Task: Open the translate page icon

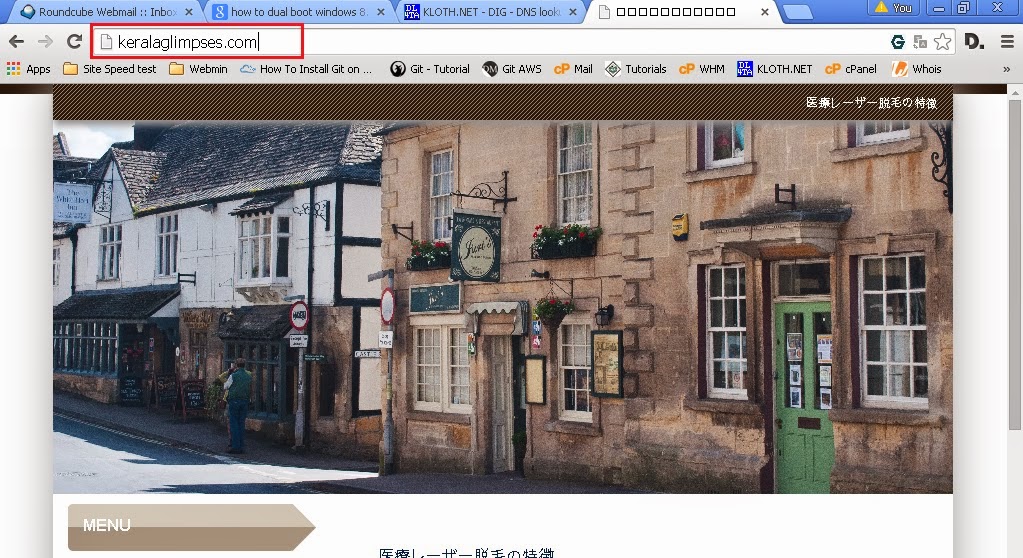Action: 920,42
